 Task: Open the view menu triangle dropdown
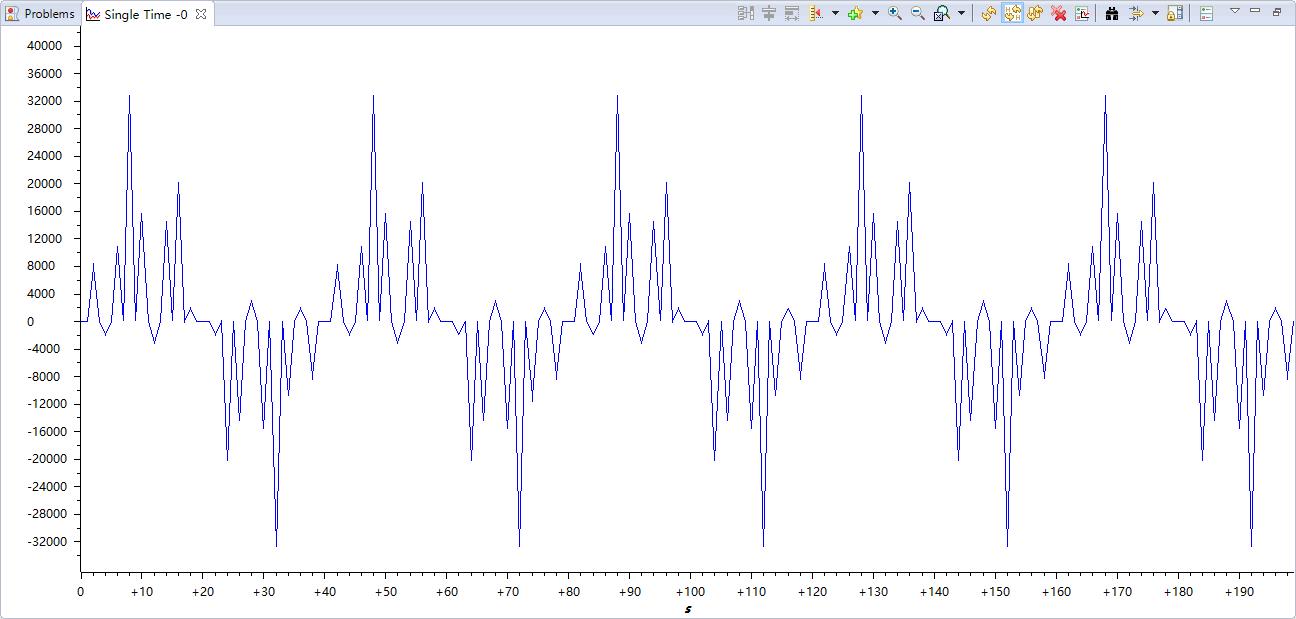tap(1235, 13)
